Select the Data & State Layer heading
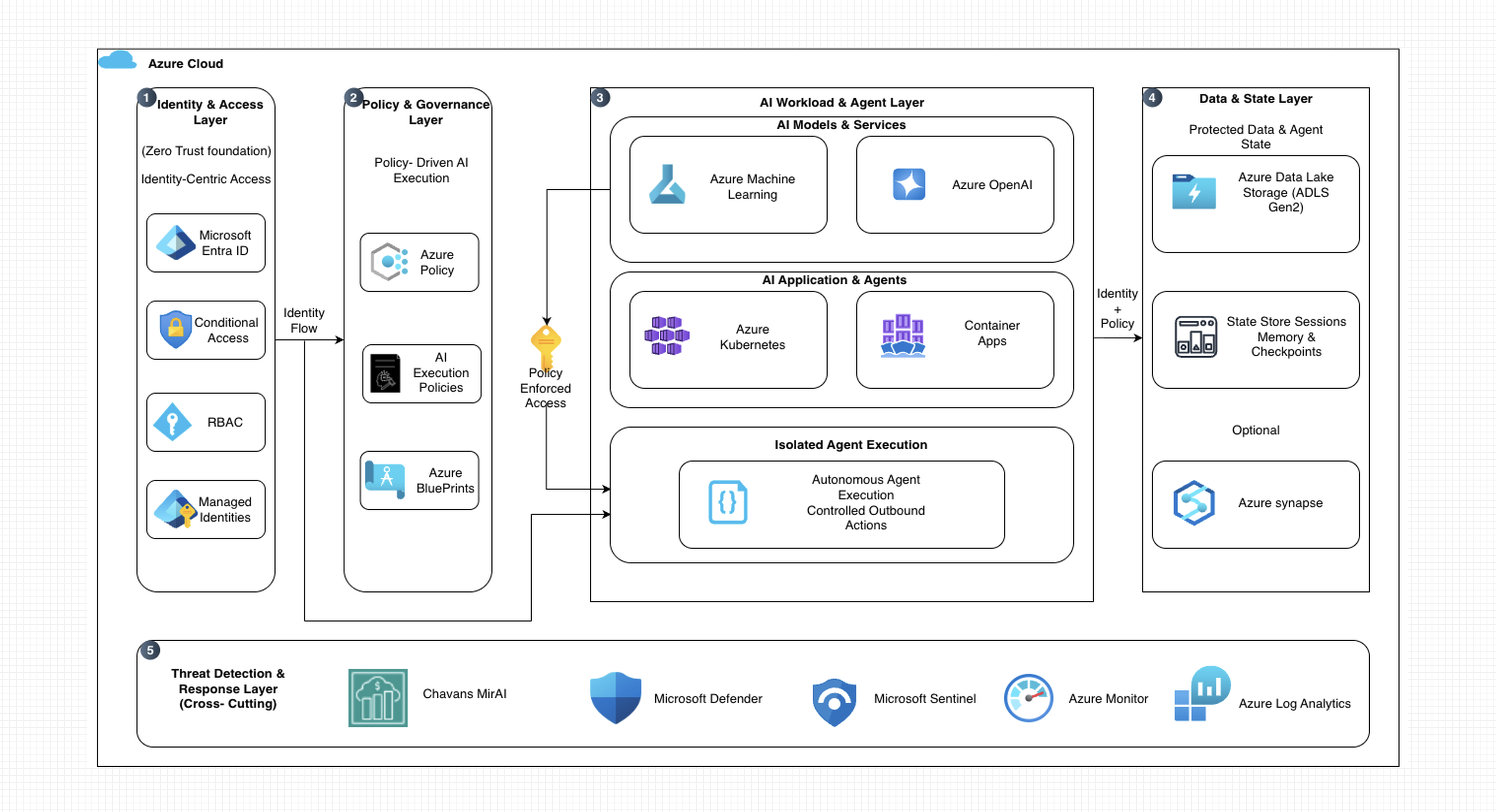Viewport: 1496px width, 812px height. (1255, 99)
